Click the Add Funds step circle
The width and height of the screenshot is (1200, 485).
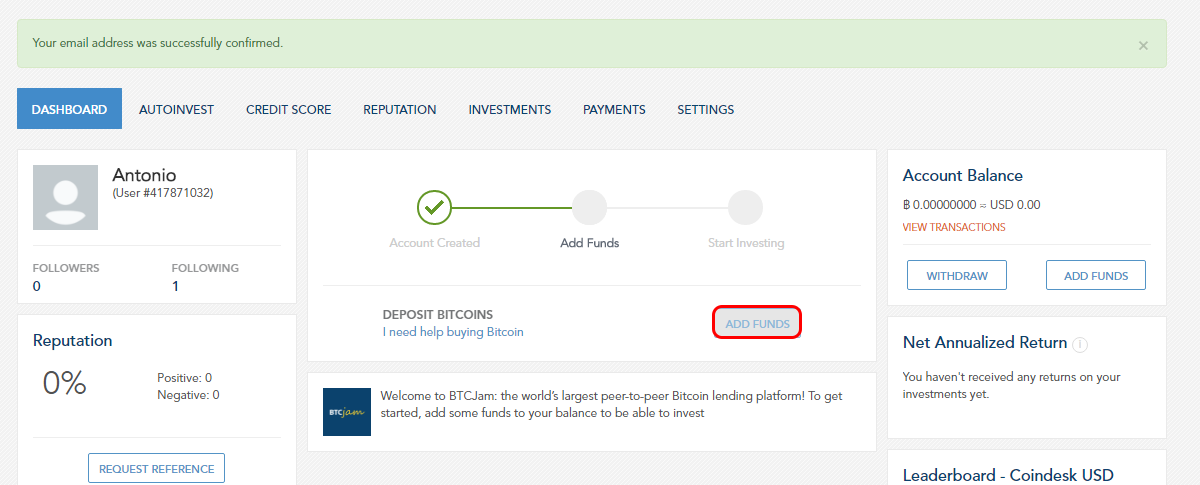(589, 207)
